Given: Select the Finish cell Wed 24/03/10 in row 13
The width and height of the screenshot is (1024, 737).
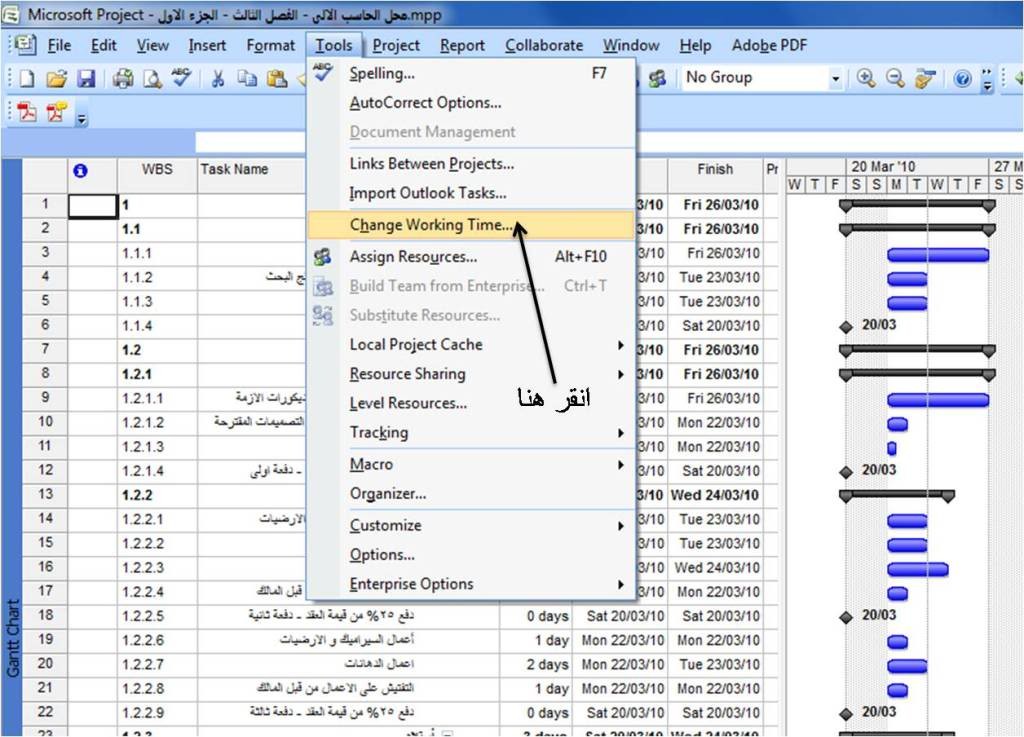Looking at the screenshot, I should (715, 495).
